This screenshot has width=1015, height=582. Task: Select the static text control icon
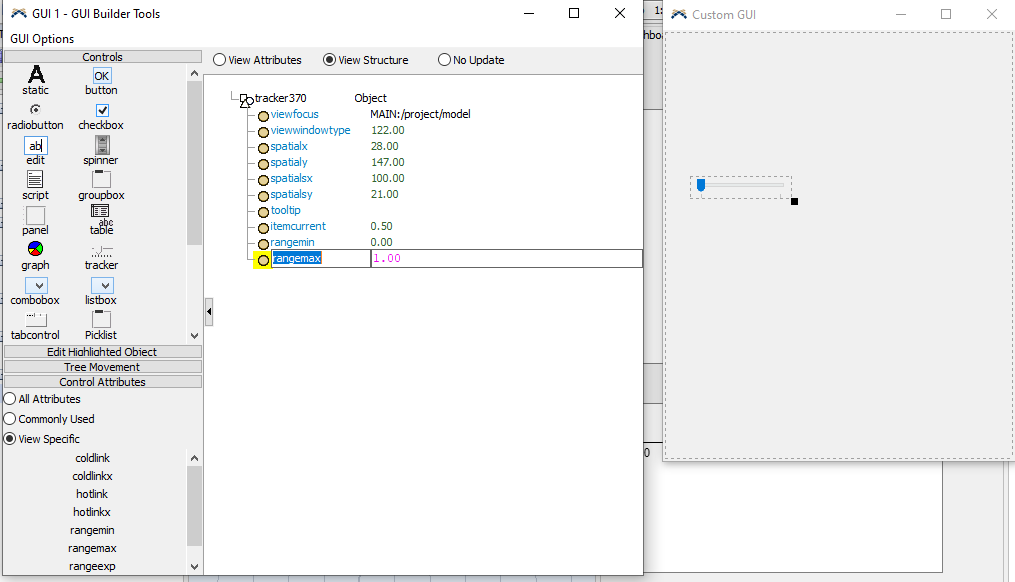pyautogui.click(x=36, y=75)
